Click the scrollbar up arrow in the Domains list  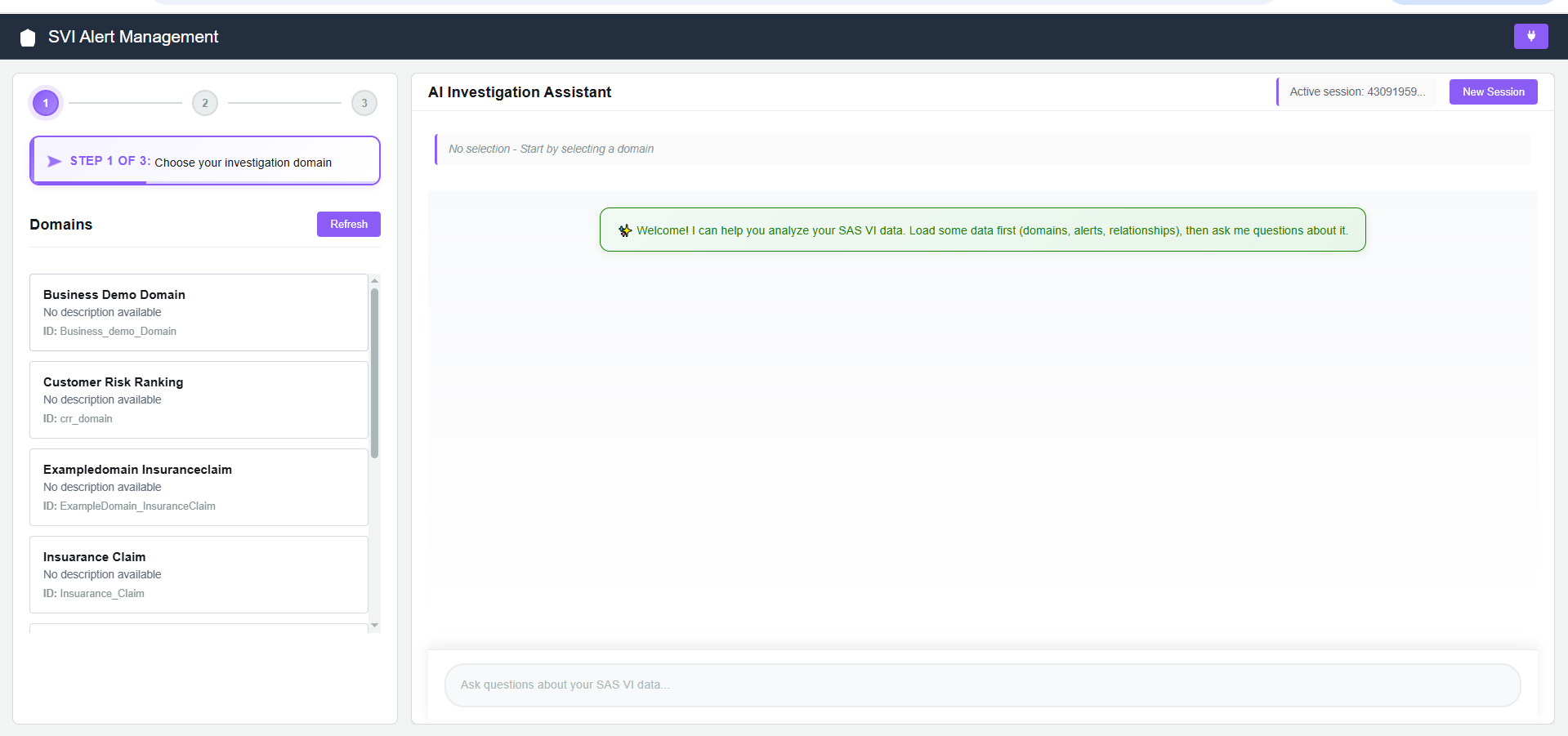(374, 280)
